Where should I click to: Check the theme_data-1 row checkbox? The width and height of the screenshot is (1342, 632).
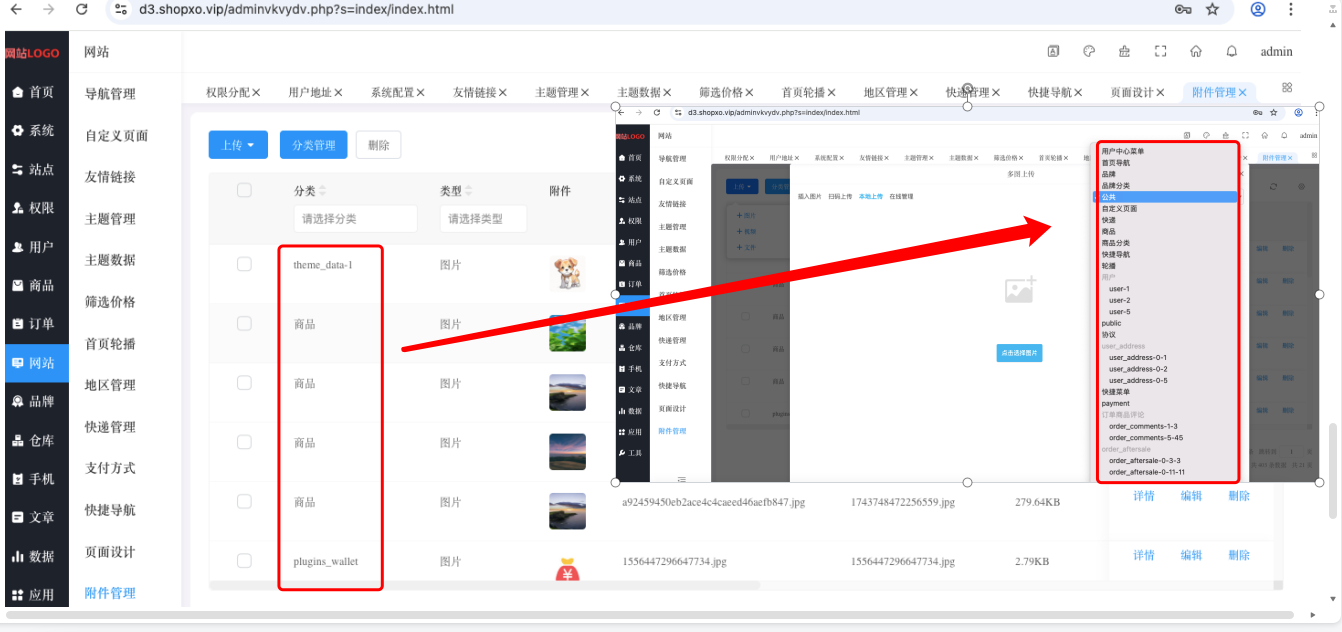point(244,264)
